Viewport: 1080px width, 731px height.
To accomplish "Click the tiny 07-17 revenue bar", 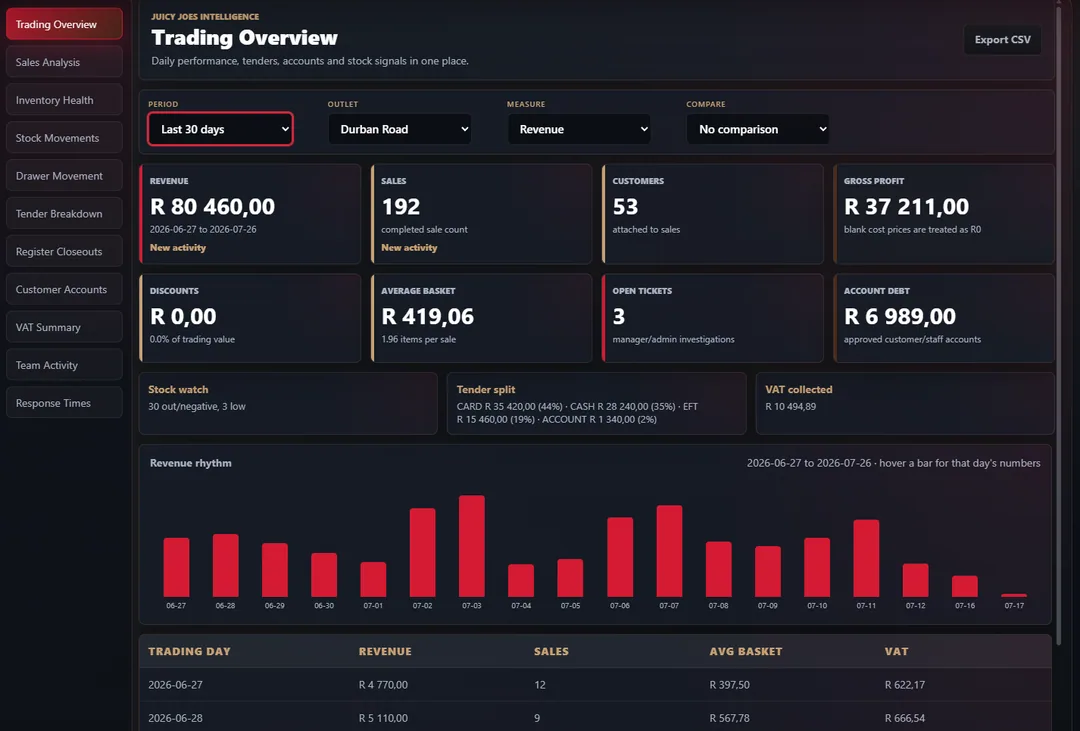I will [x=1014, y=595].
